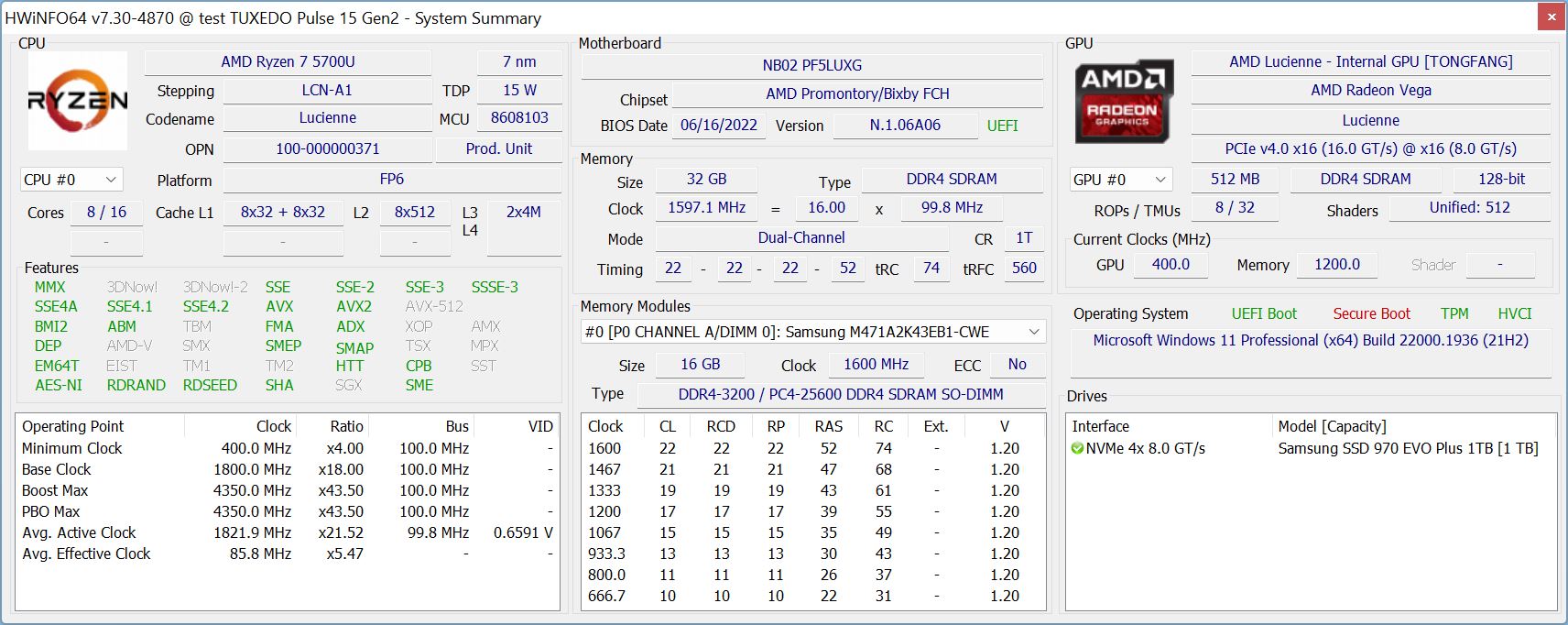Click the GPU name AMD Lucienne Internal GPU field
Image resolution: width=1568 pixels, height=625 pixels.
[1370, 62]
